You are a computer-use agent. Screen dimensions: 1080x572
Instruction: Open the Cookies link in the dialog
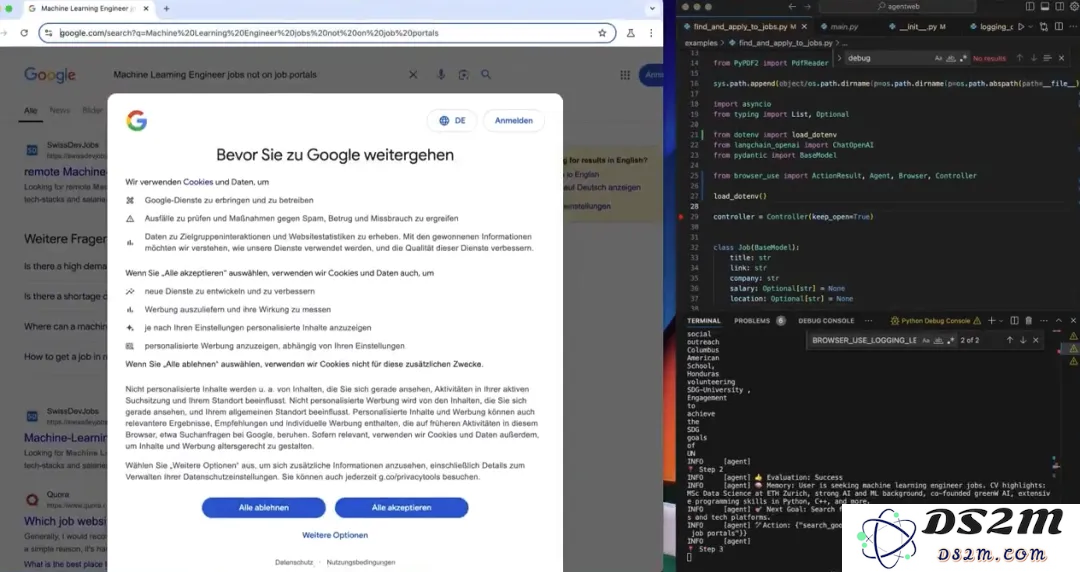(x=198, y=182)
